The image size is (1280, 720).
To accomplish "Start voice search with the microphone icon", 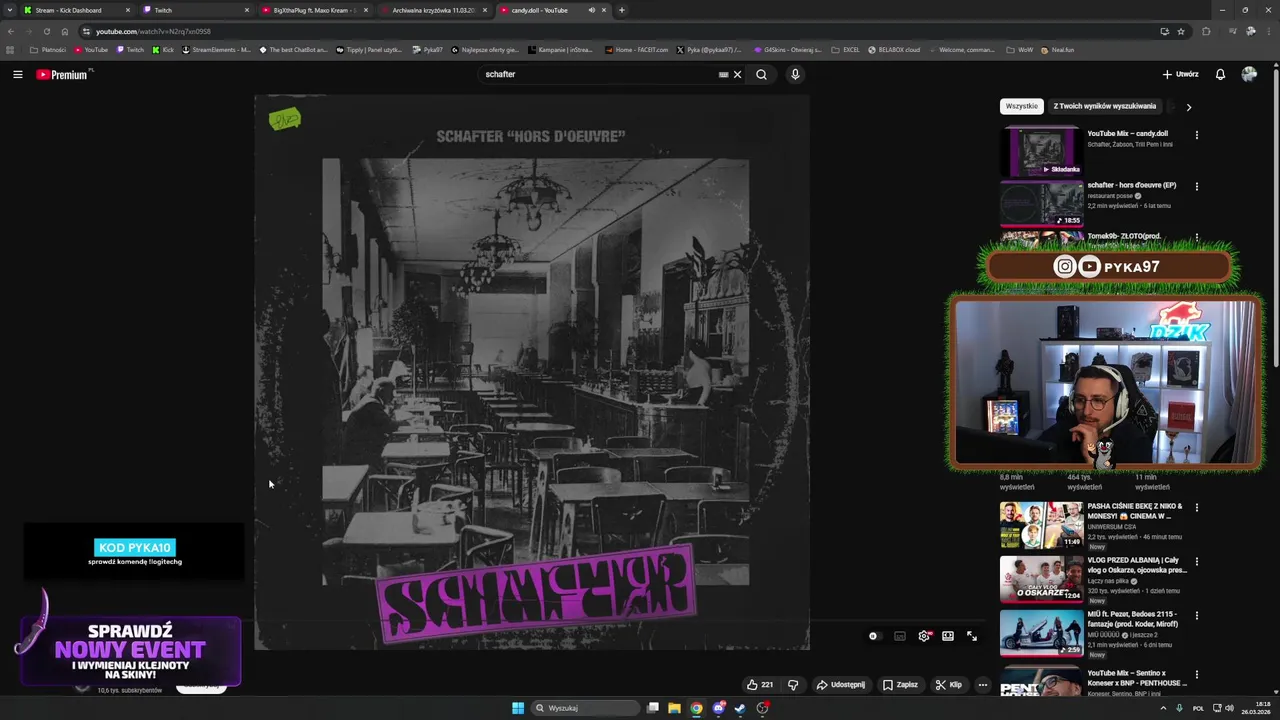I will (795, 74).
